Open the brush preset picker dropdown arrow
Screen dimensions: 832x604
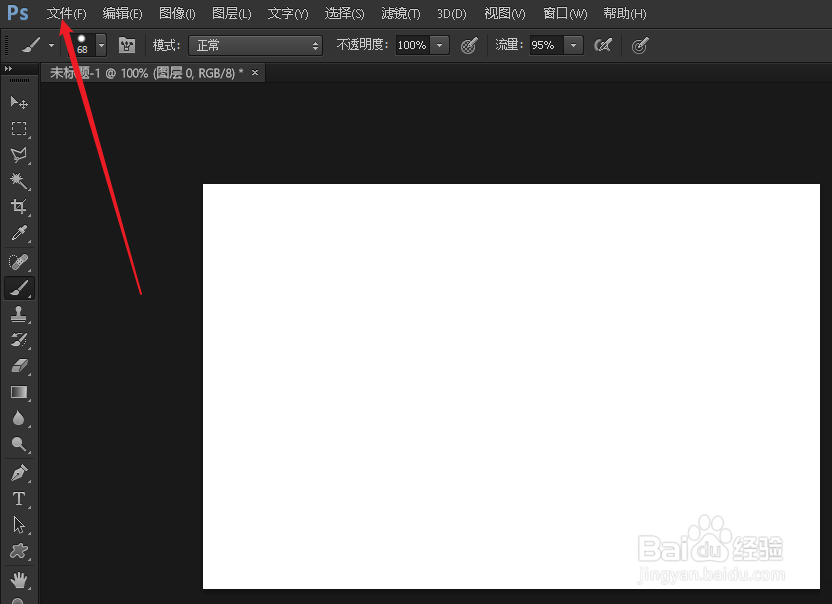click(101, 45)
